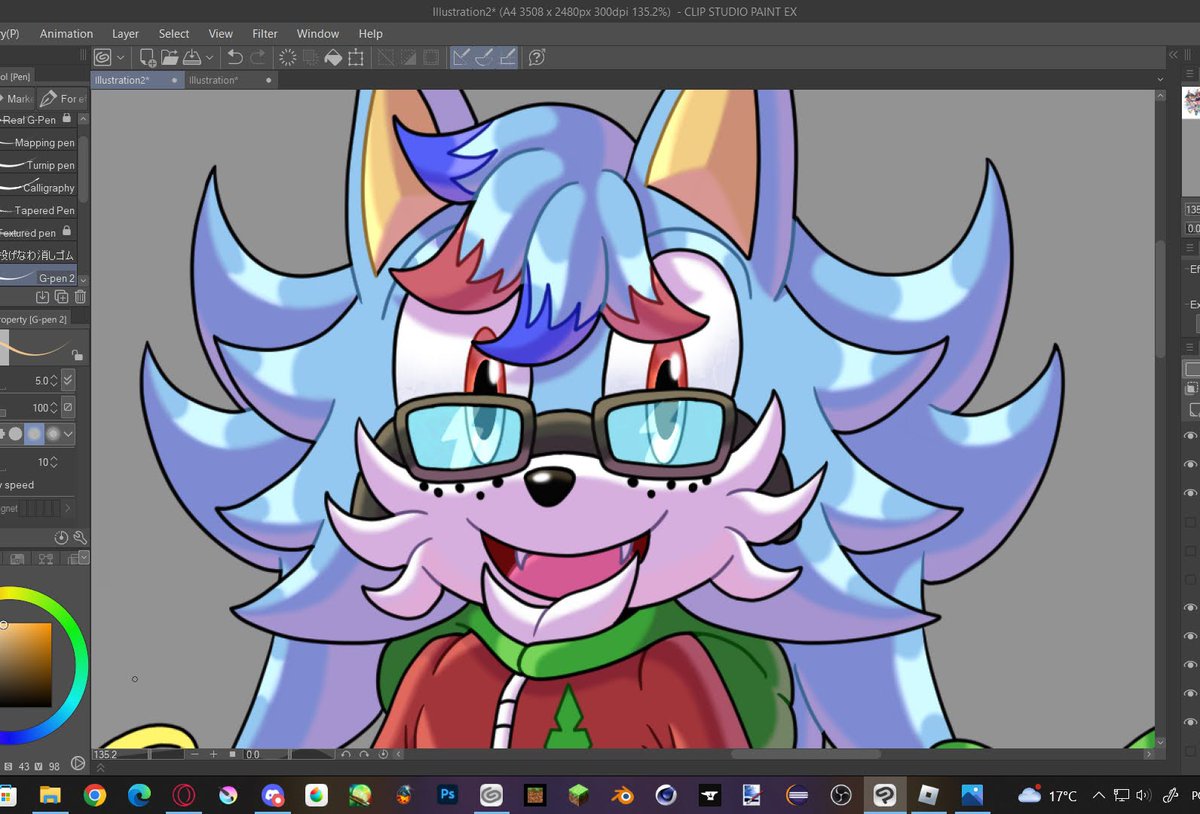Click the brush size stepper arrows
Image resolution: width=1200 pixels, height=814 pixels.
[55, 380]
